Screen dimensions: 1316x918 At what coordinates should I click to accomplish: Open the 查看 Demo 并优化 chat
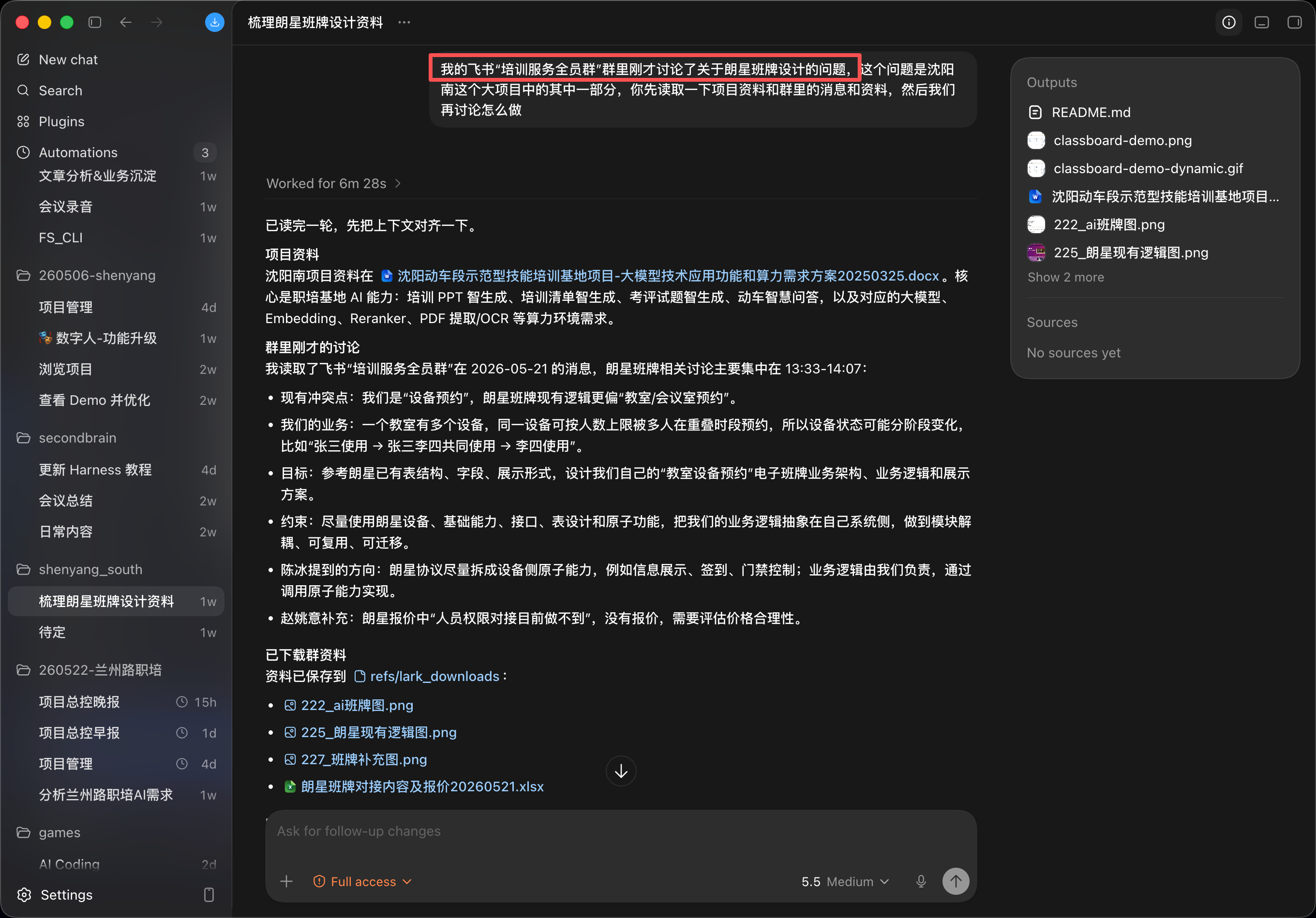pyautogui.click(x=116, y=400)
